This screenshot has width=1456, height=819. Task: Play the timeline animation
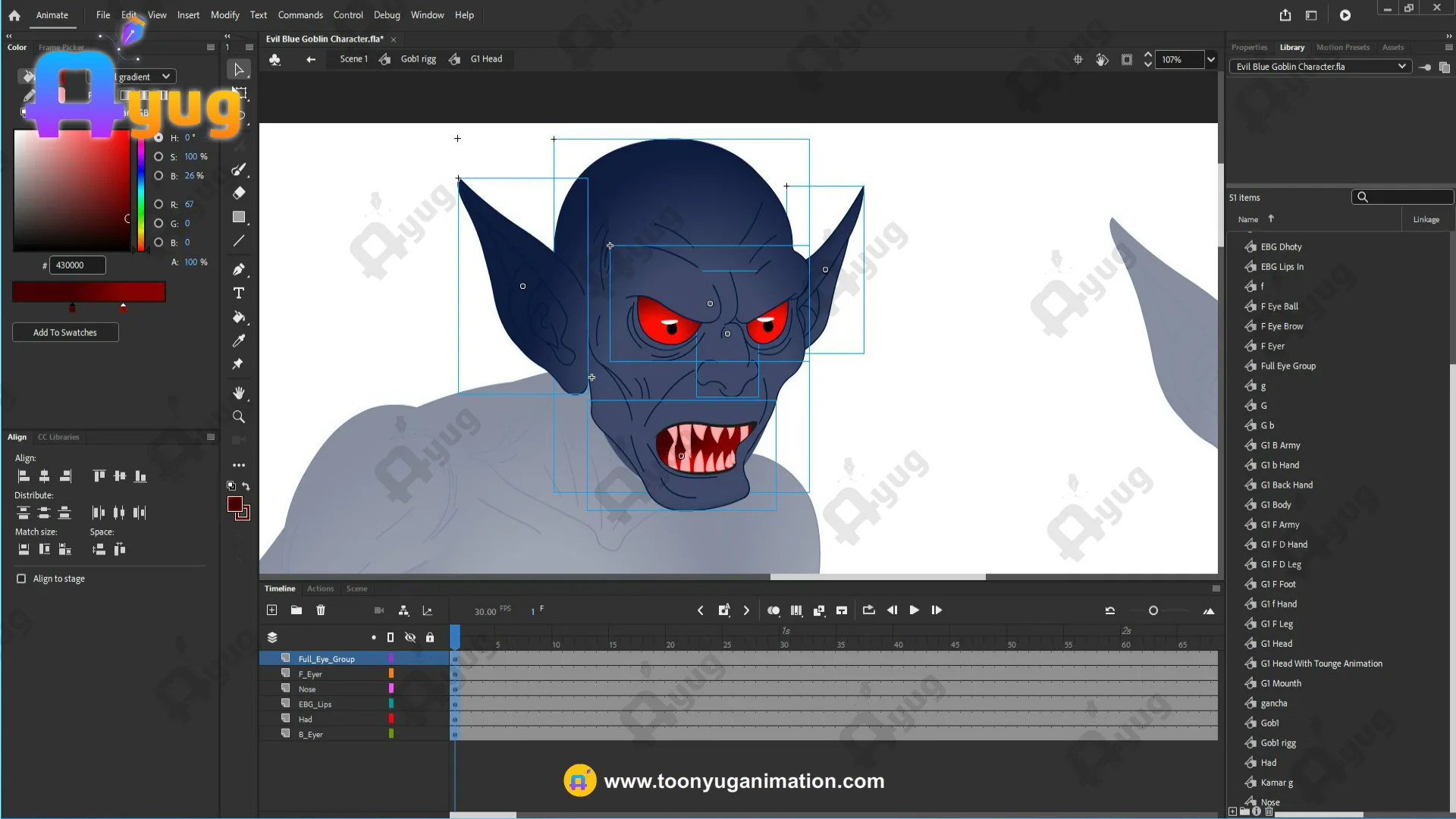coord(915,610)
